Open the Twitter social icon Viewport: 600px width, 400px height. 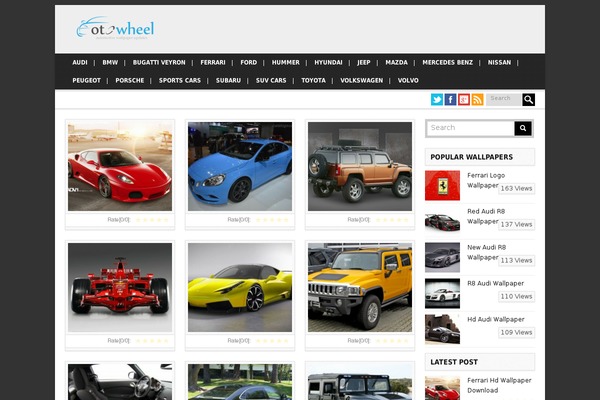pos(437,100)
